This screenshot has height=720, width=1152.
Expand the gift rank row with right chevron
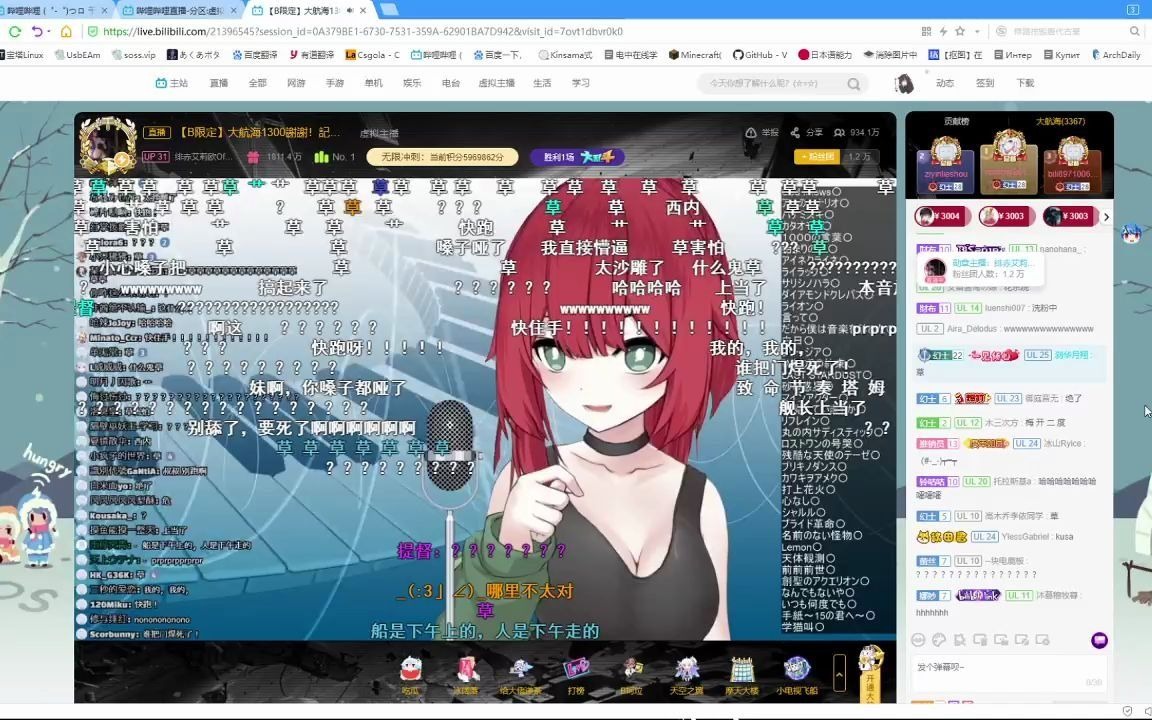[1106, 217]
